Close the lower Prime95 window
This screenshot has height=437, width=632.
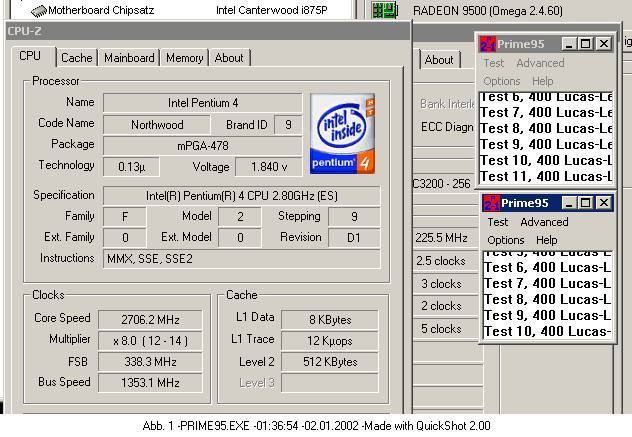[x=604, y=203]
